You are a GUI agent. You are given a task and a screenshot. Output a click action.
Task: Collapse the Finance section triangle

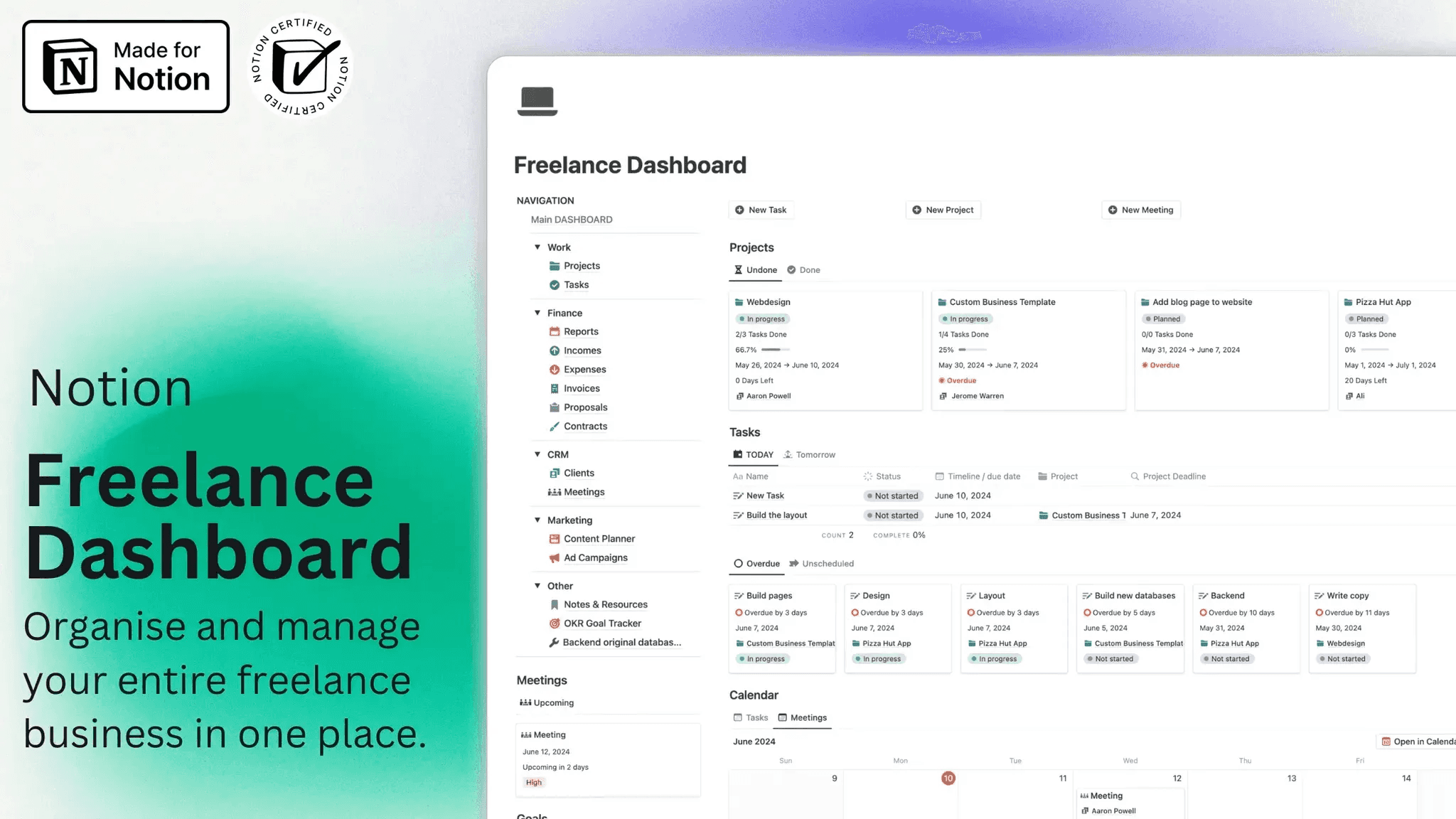537,313
